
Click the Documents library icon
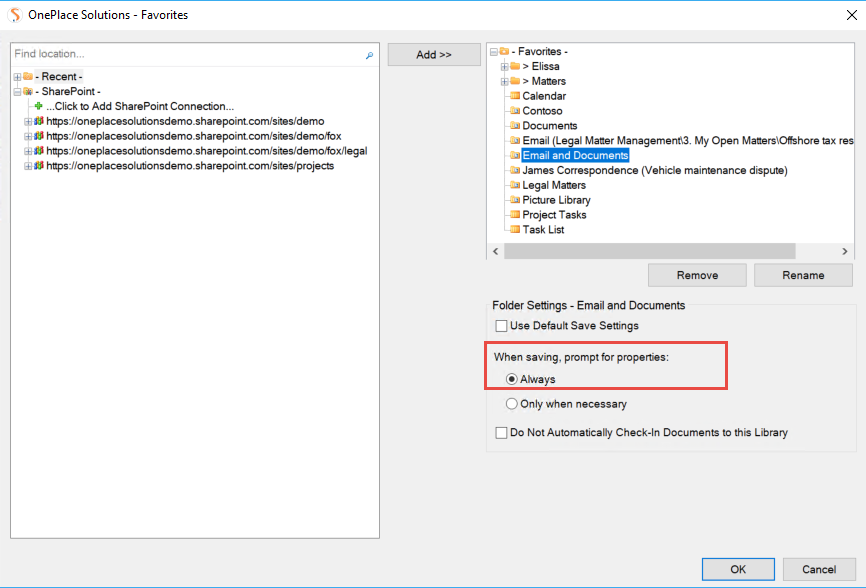pos(515,126)
